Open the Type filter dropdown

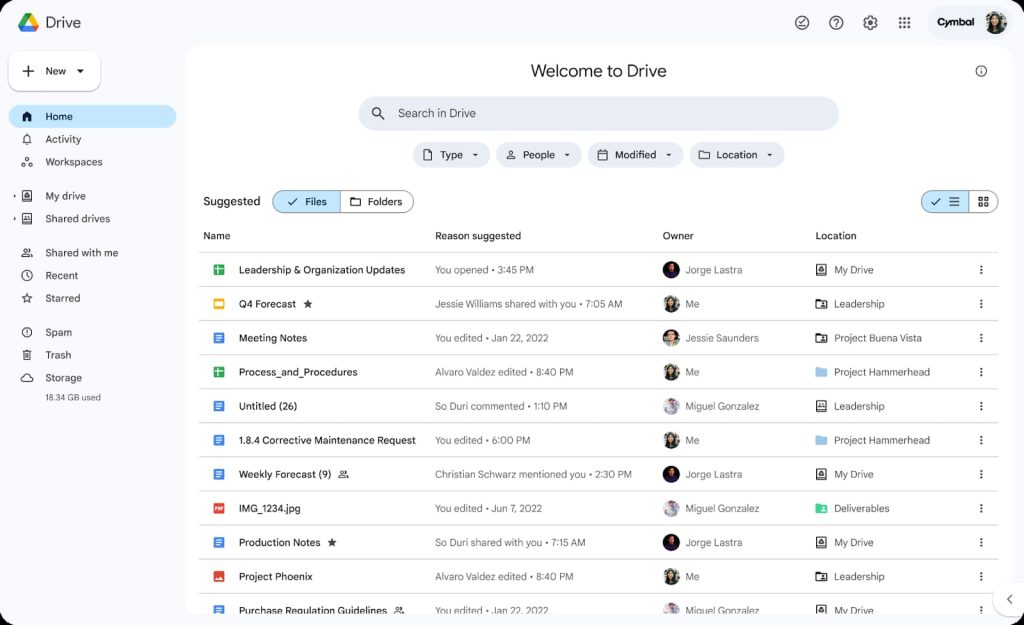point(451,154)
